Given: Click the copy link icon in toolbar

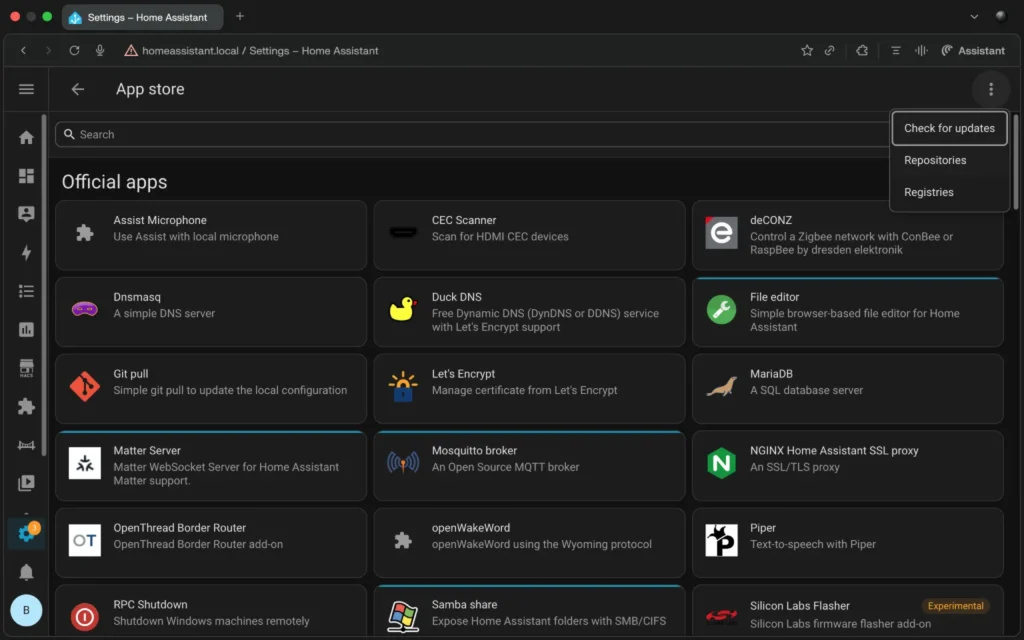Looking at the screenshot, I should click(829, 50).
